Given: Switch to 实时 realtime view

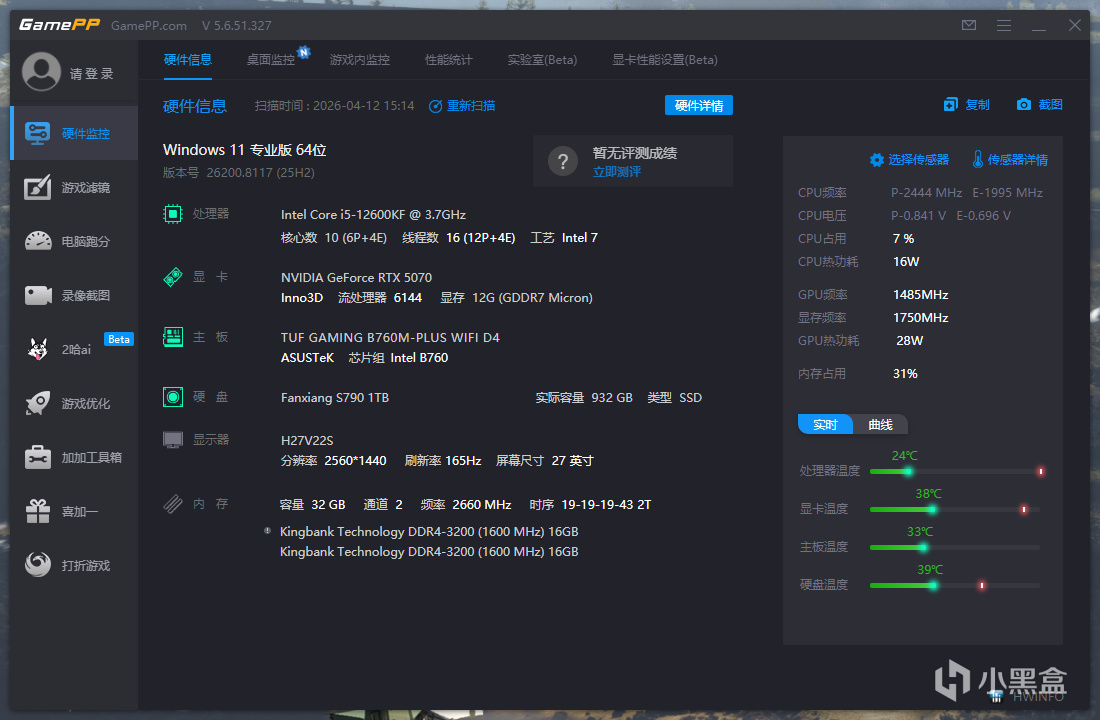Looking at the screenshot, I should point(825,425).
